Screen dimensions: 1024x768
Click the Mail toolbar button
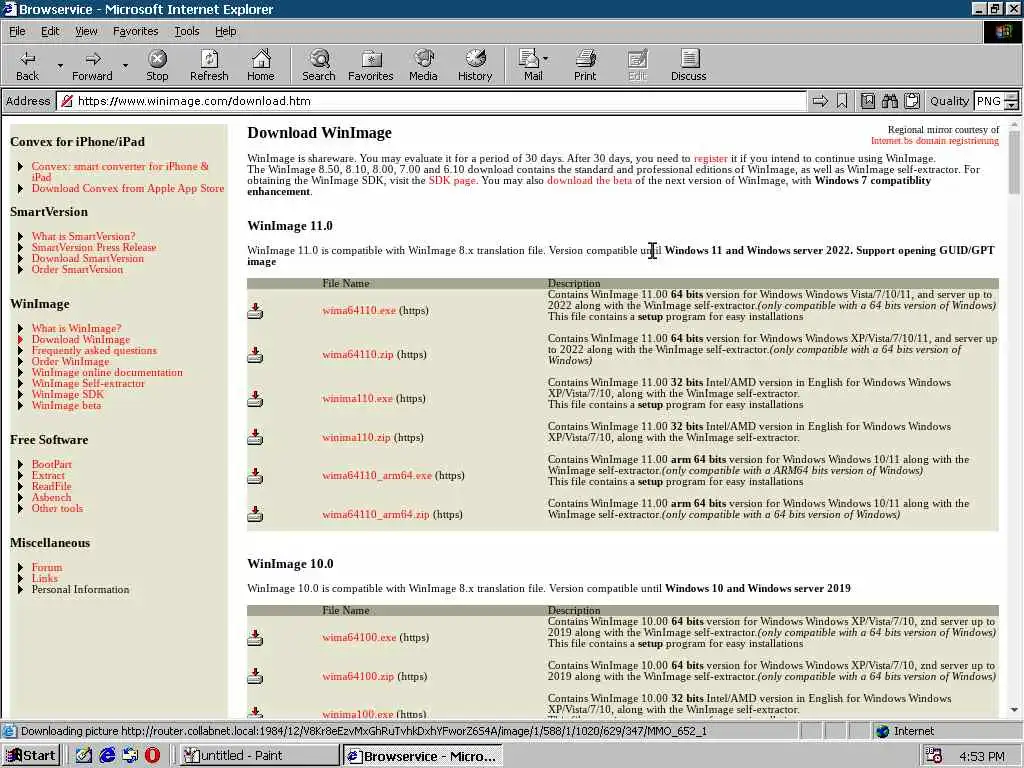click(532, 65)
